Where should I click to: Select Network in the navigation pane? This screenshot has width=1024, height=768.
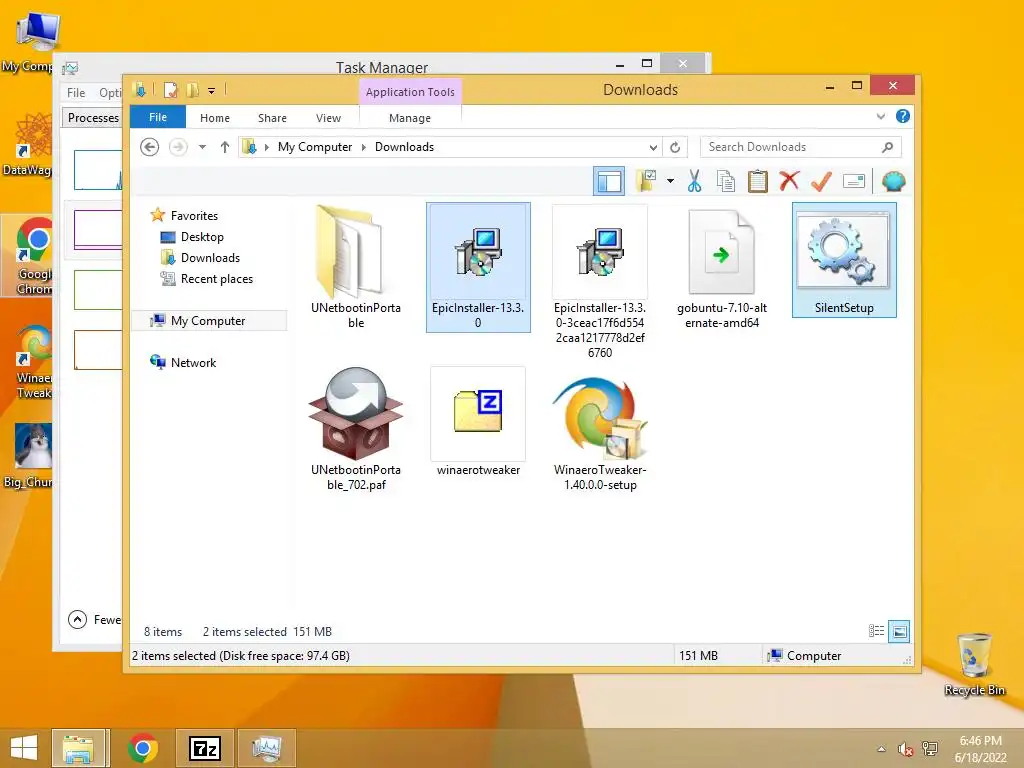[x=193, y=362]
